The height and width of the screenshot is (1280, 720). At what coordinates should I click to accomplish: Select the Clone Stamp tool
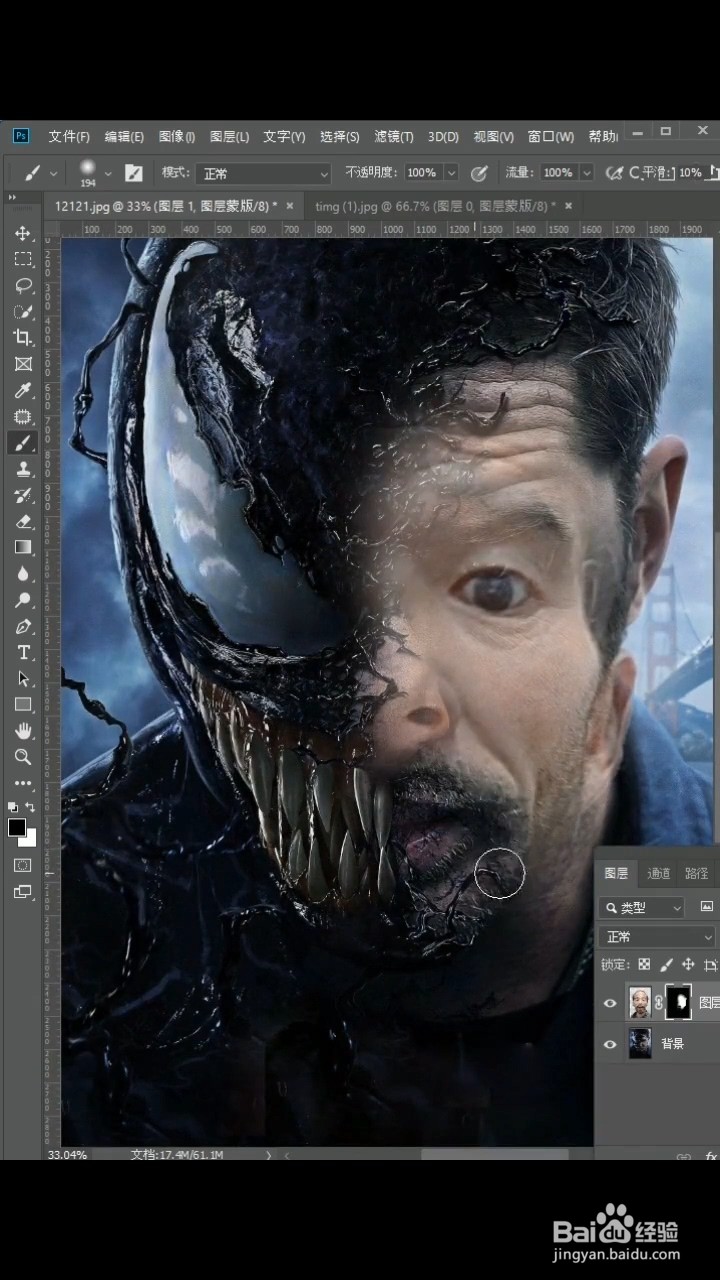coord(23,469)
